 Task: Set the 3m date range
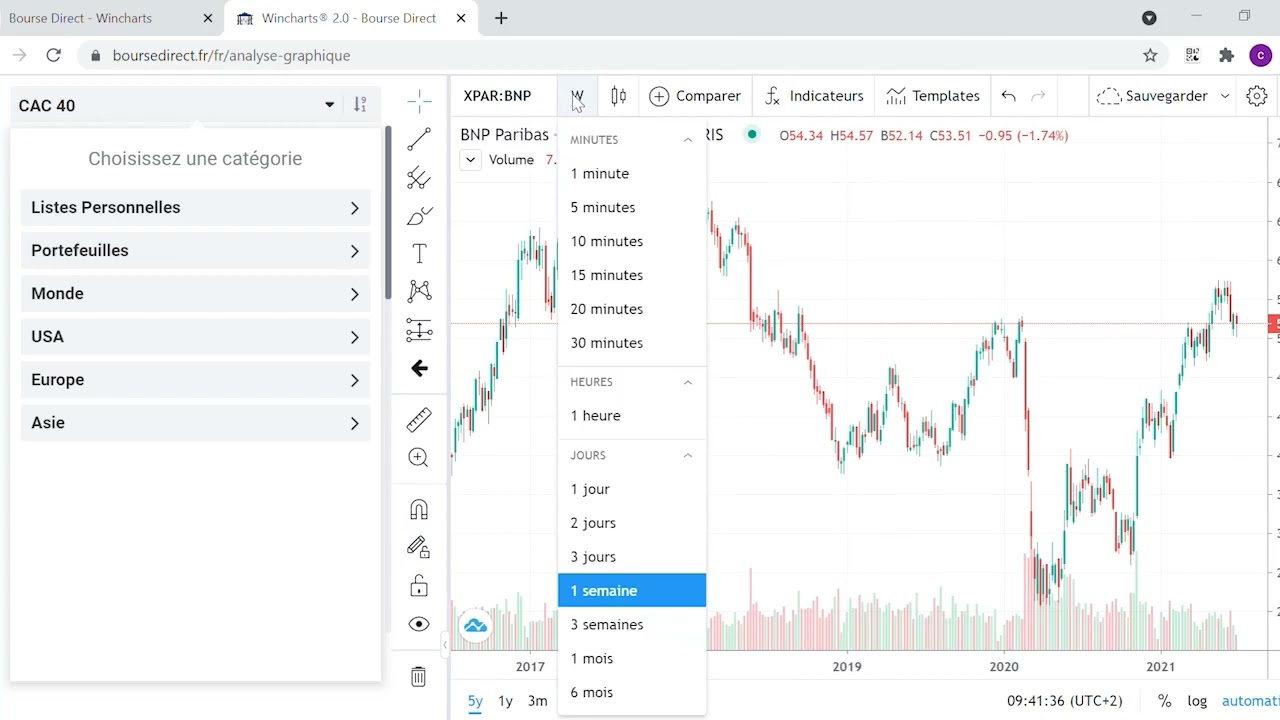coord(537,701)
